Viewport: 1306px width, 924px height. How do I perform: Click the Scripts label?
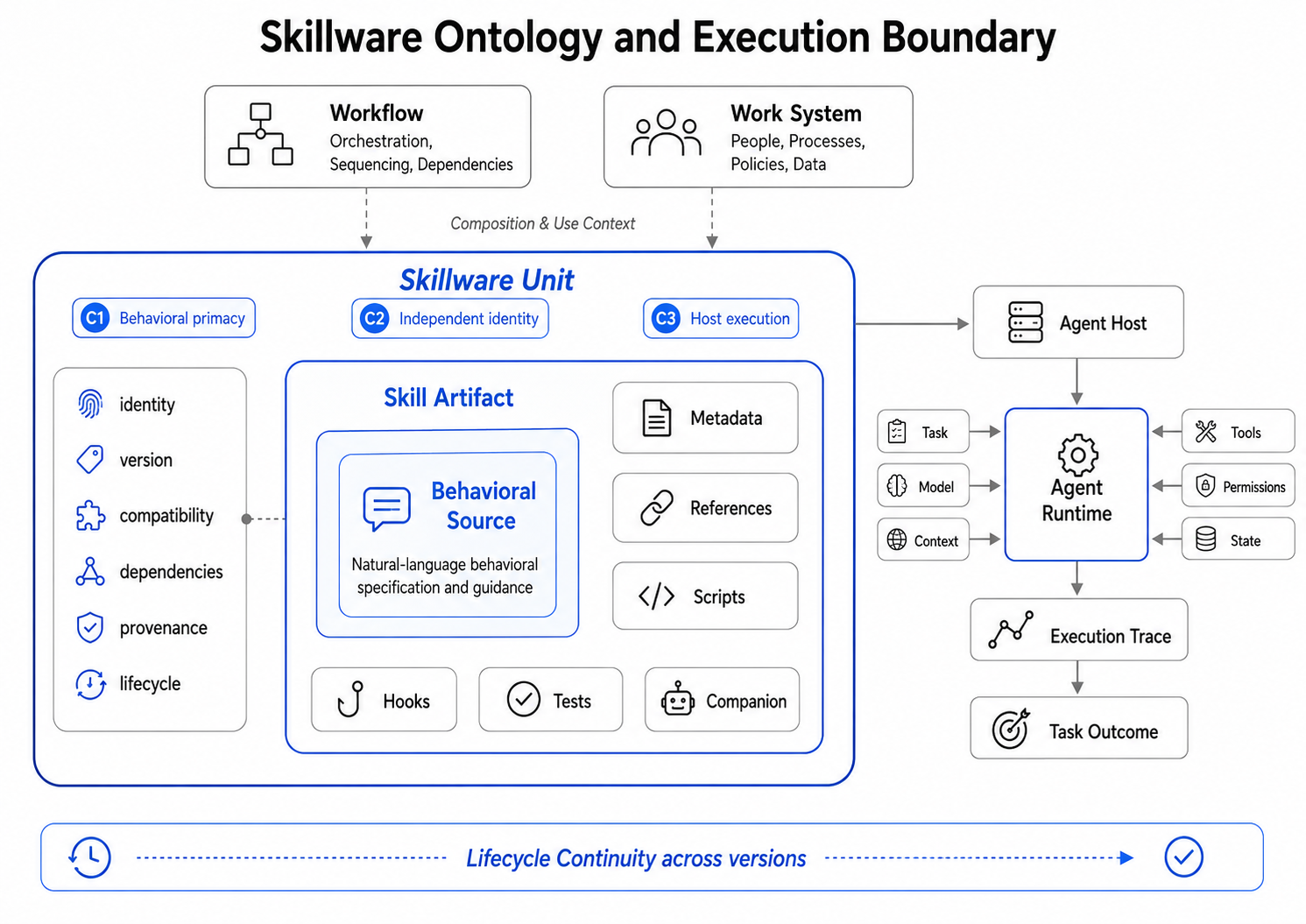[x=719, y=597]
